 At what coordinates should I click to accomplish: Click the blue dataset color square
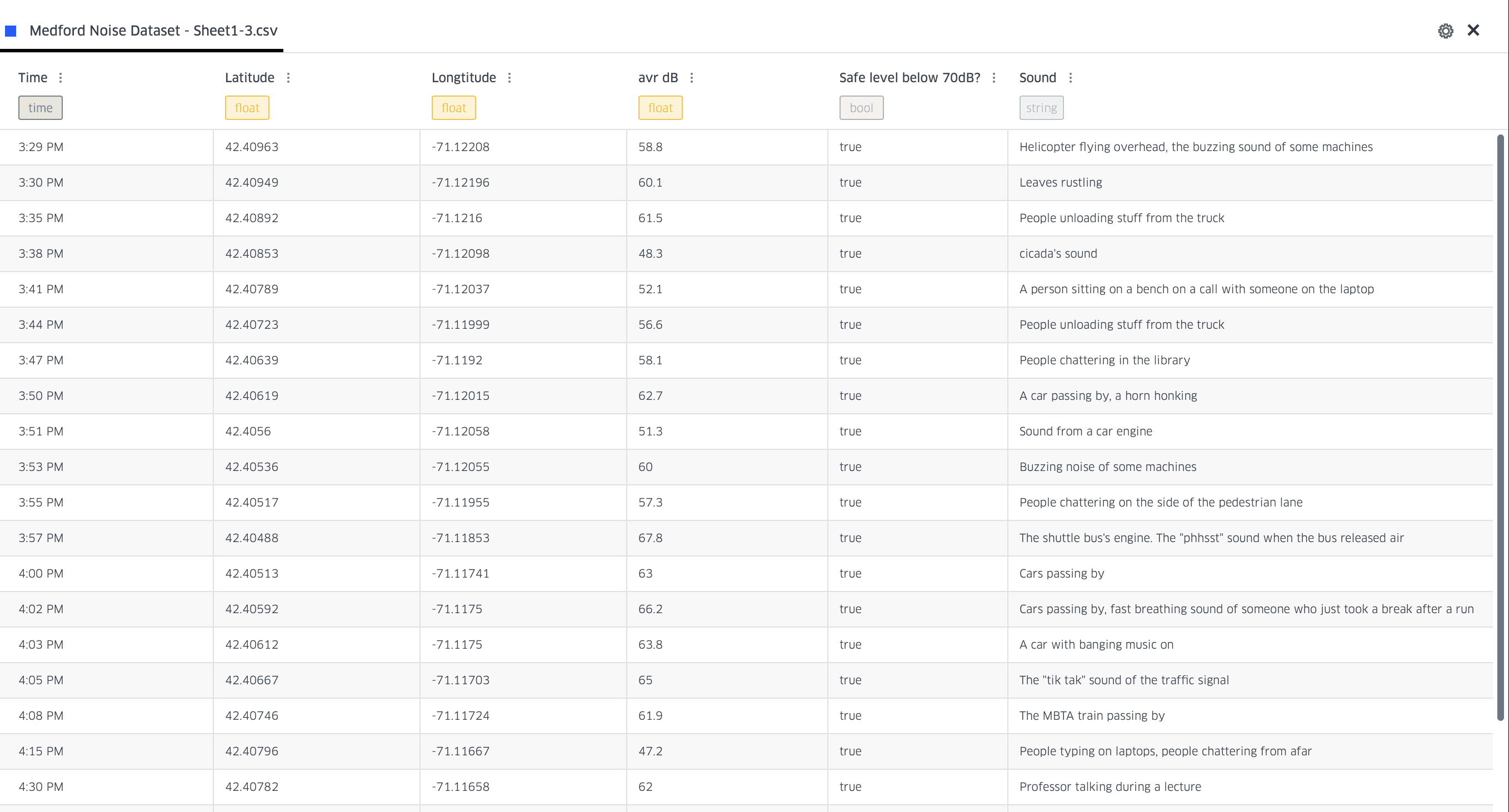tap(11, 31)
